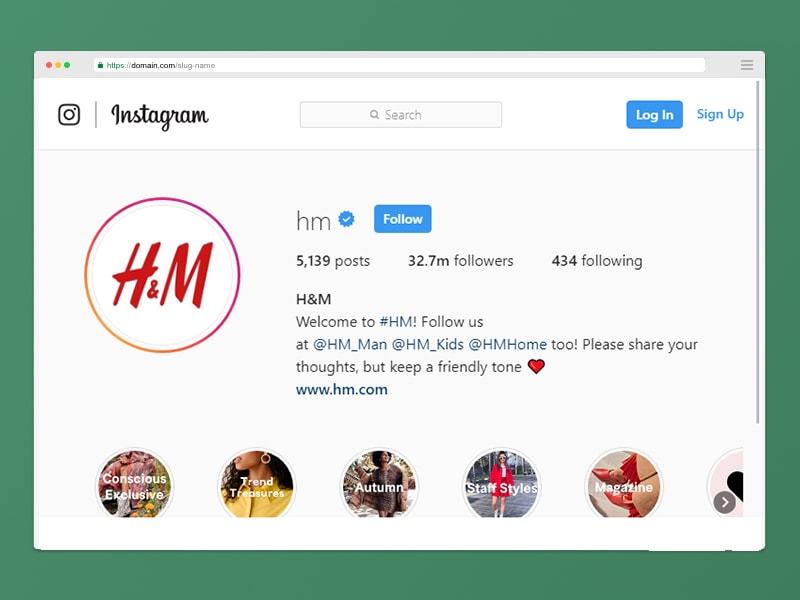Click the Instagram camera logo icon
The height and width of the screenshot is (600, 800).
coord(69,114)
